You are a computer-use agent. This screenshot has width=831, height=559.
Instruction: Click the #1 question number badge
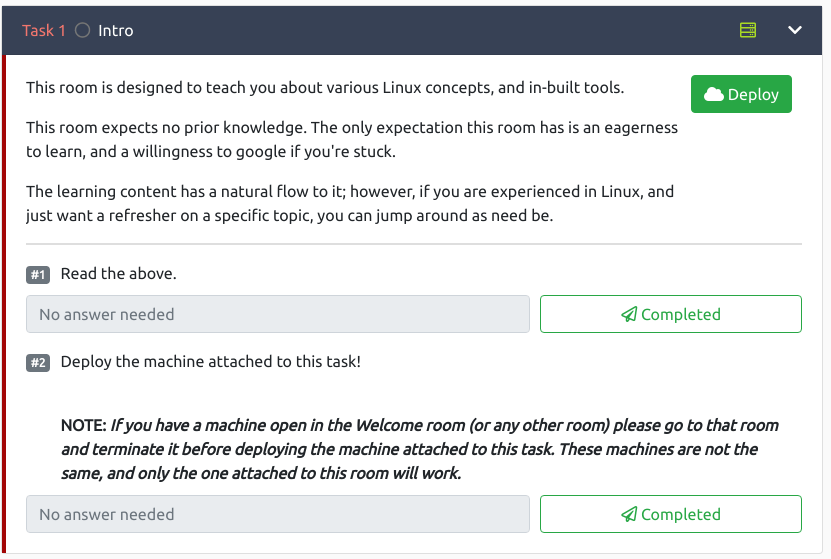38,274
